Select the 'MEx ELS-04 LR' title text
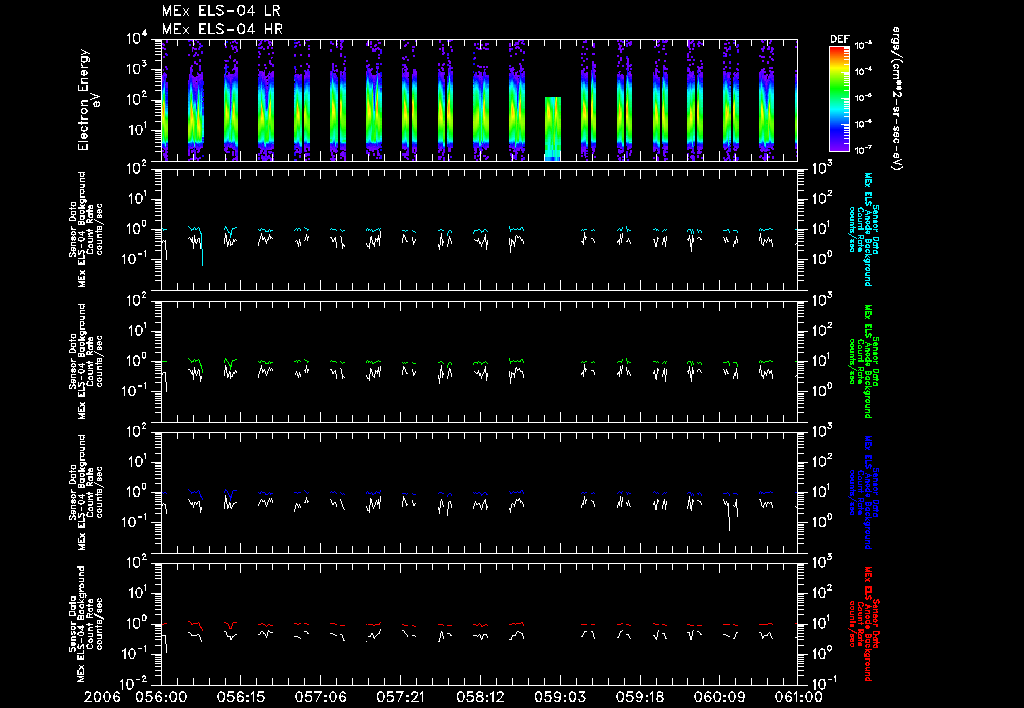 pos(221,11)
